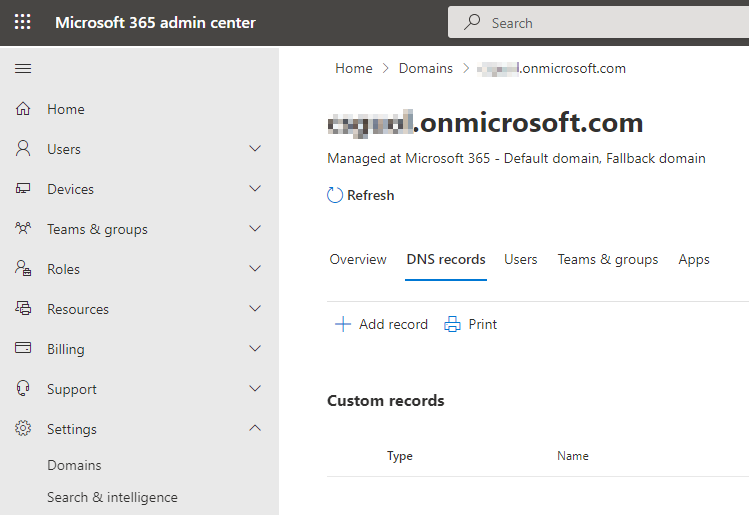Click the Refresh button label
The image size is (749, 515).
coord(371,195)
